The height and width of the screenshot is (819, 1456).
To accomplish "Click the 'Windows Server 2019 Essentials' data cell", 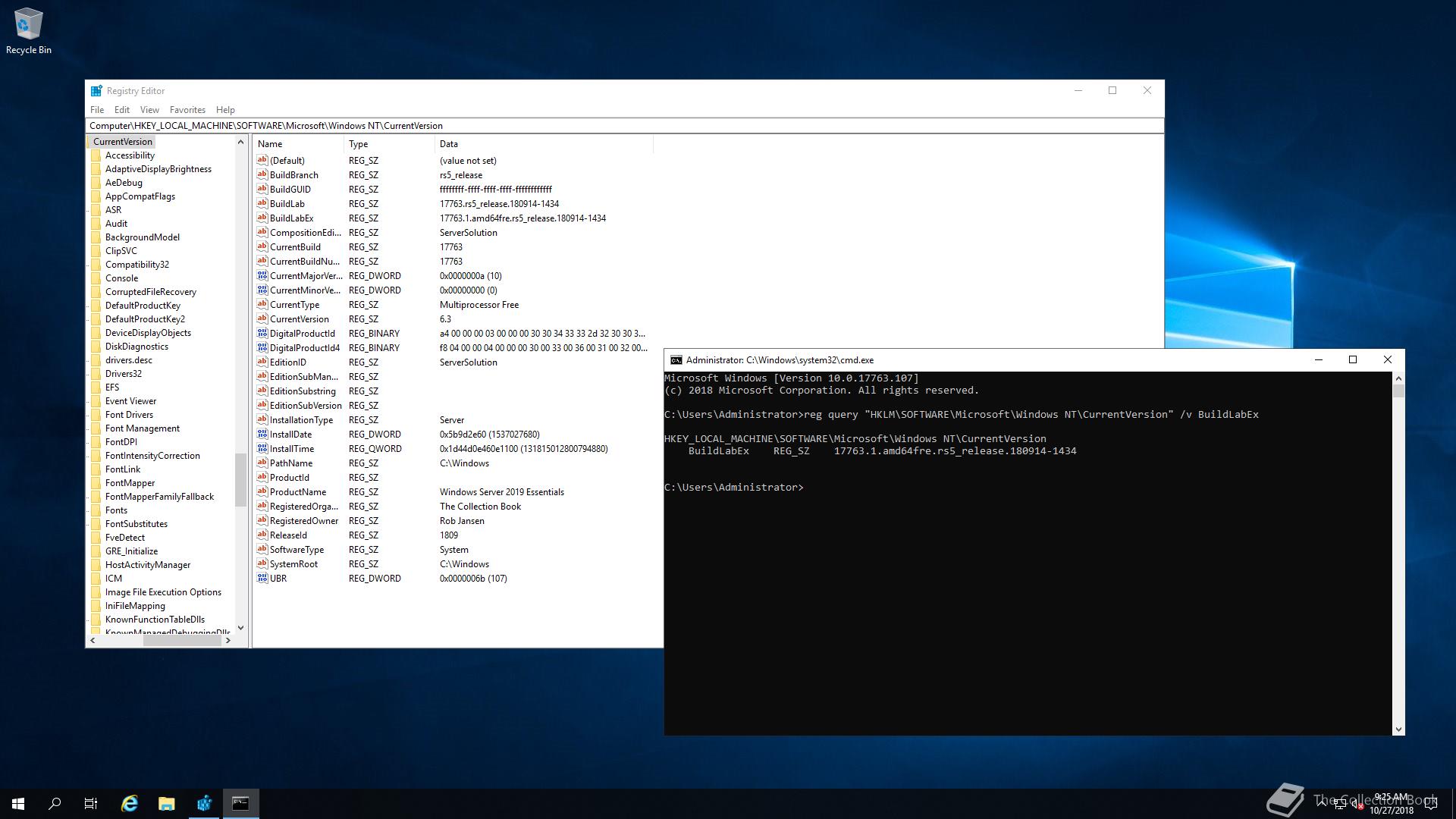I will 502,492.
